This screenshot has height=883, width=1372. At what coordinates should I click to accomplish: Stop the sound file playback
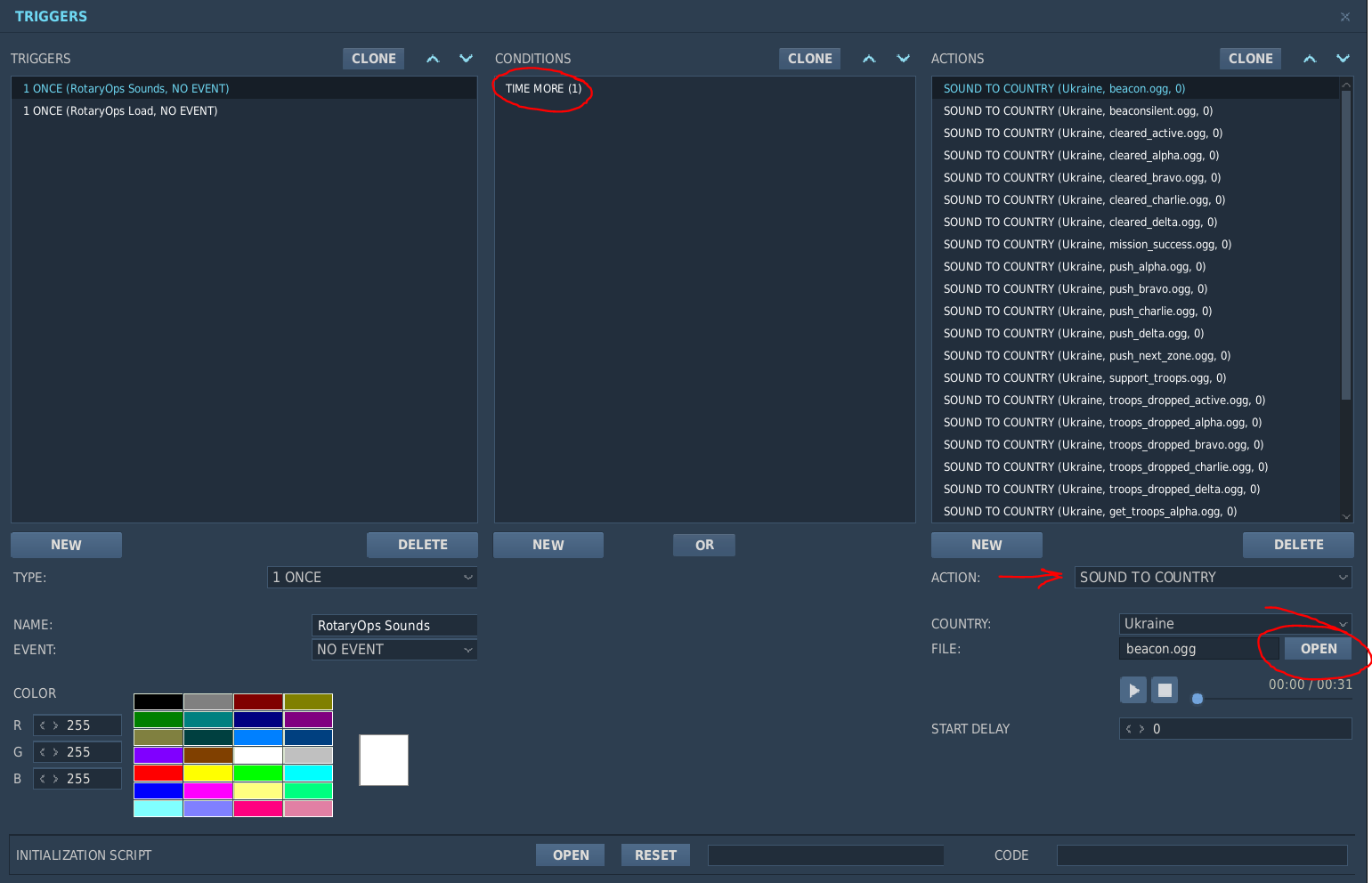click(x=1165, y=690)
